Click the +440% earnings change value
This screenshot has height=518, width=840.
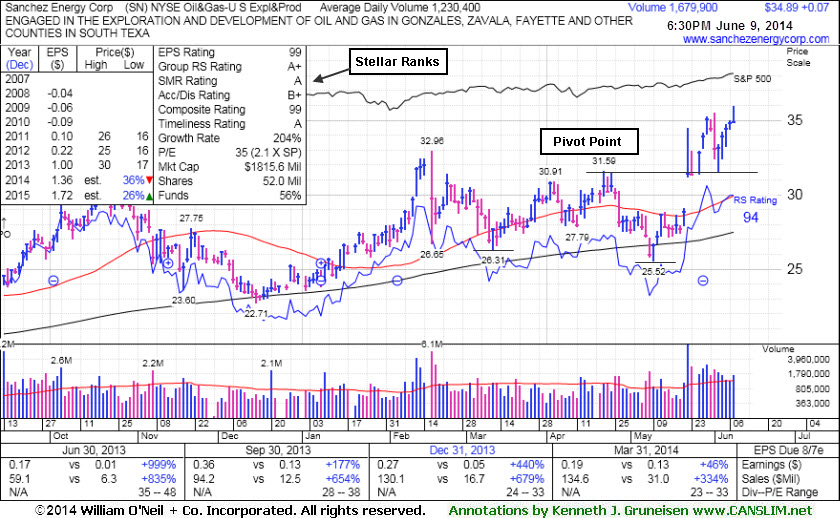point(527,464)
